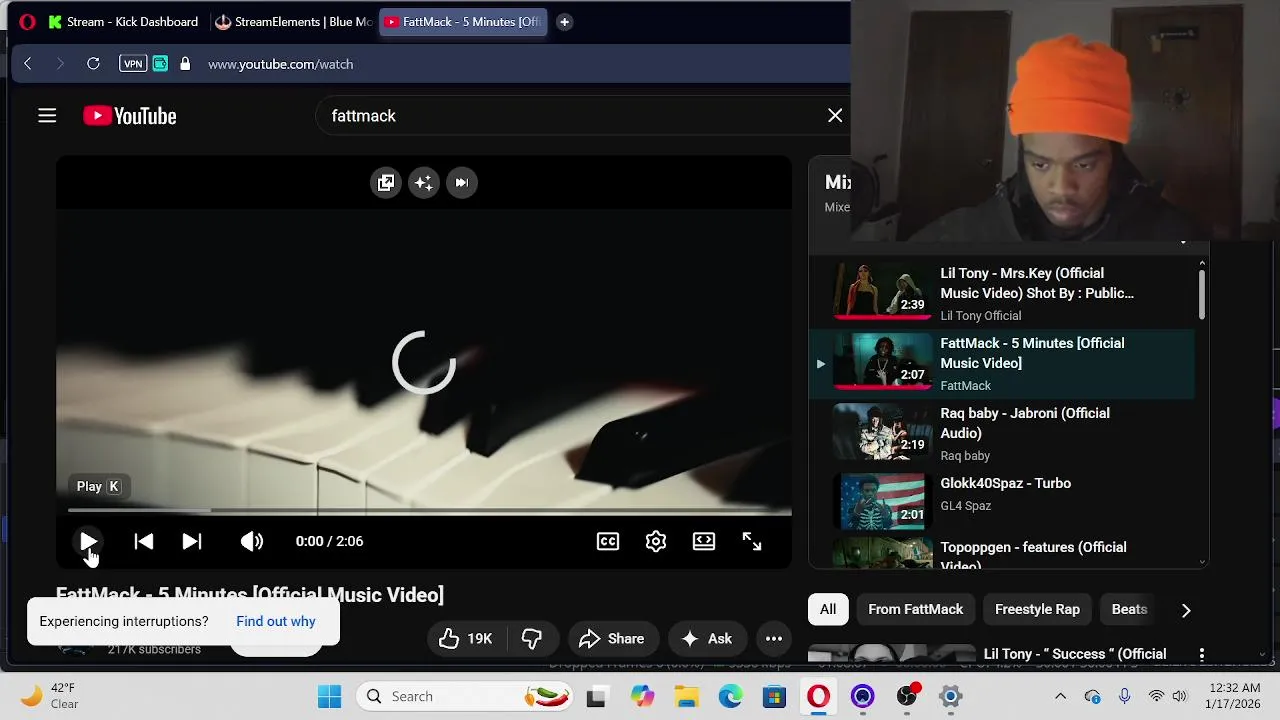Viewport: 1280px width, 720px height.
Task: Click the sparkle enhance overlay icon
Action: coord(424,182)
